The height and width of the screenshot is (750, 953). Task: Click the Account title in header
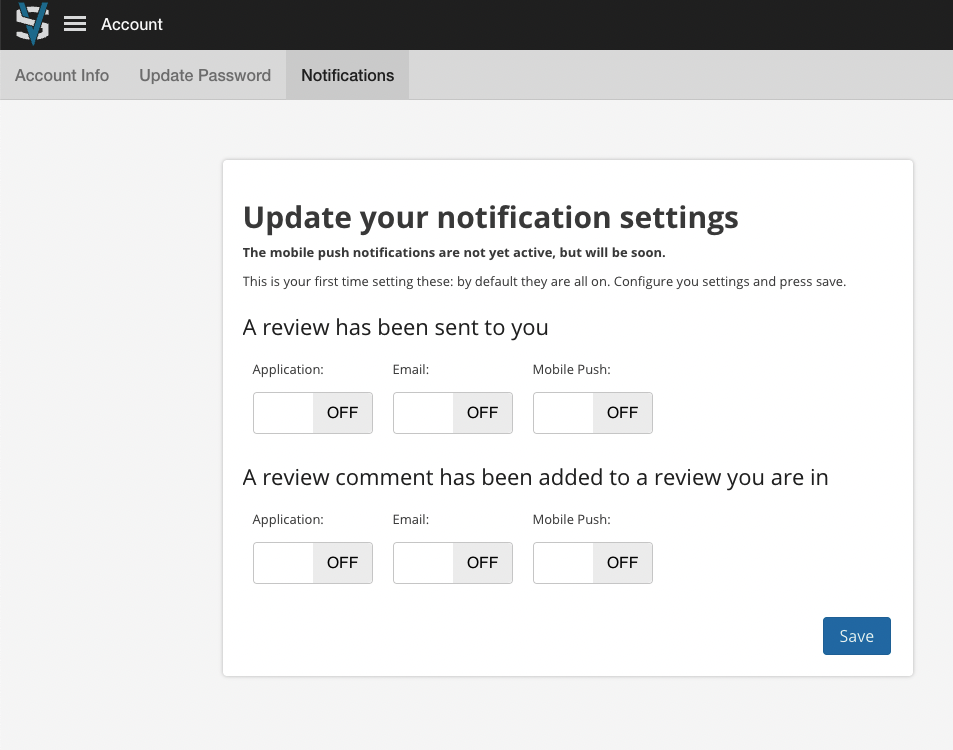[132, 24]
